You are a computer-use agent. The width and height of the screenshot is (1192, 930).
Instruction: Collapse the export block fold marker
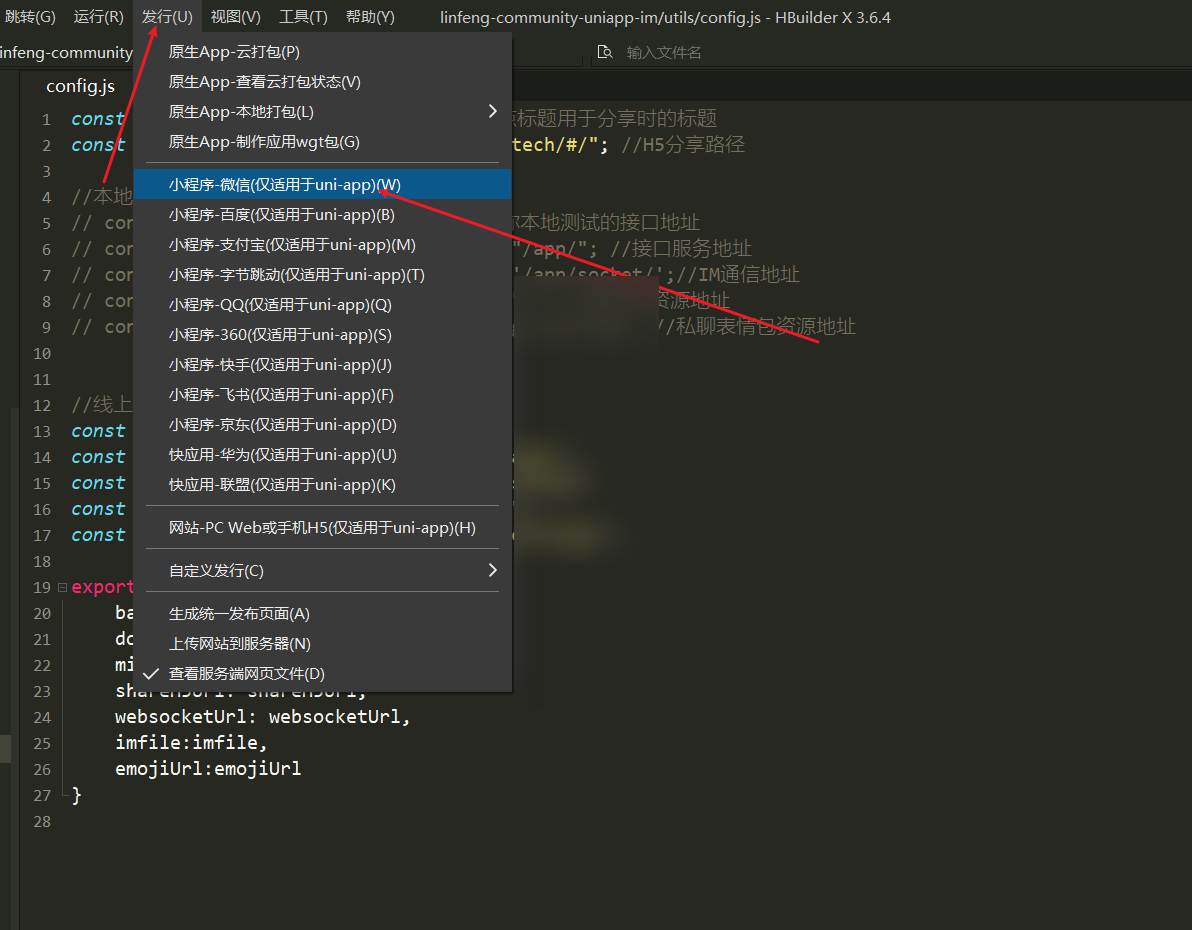tap(62, 587)
